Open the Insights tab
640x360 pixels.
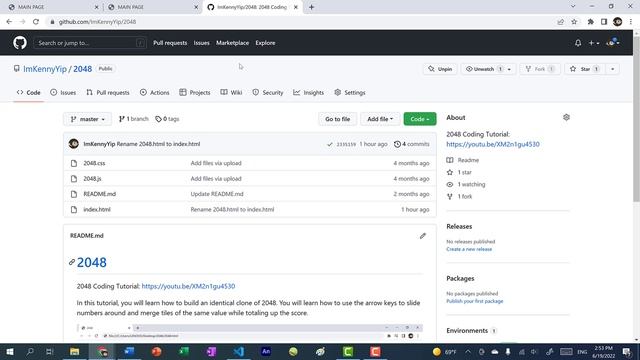[309, 93]
